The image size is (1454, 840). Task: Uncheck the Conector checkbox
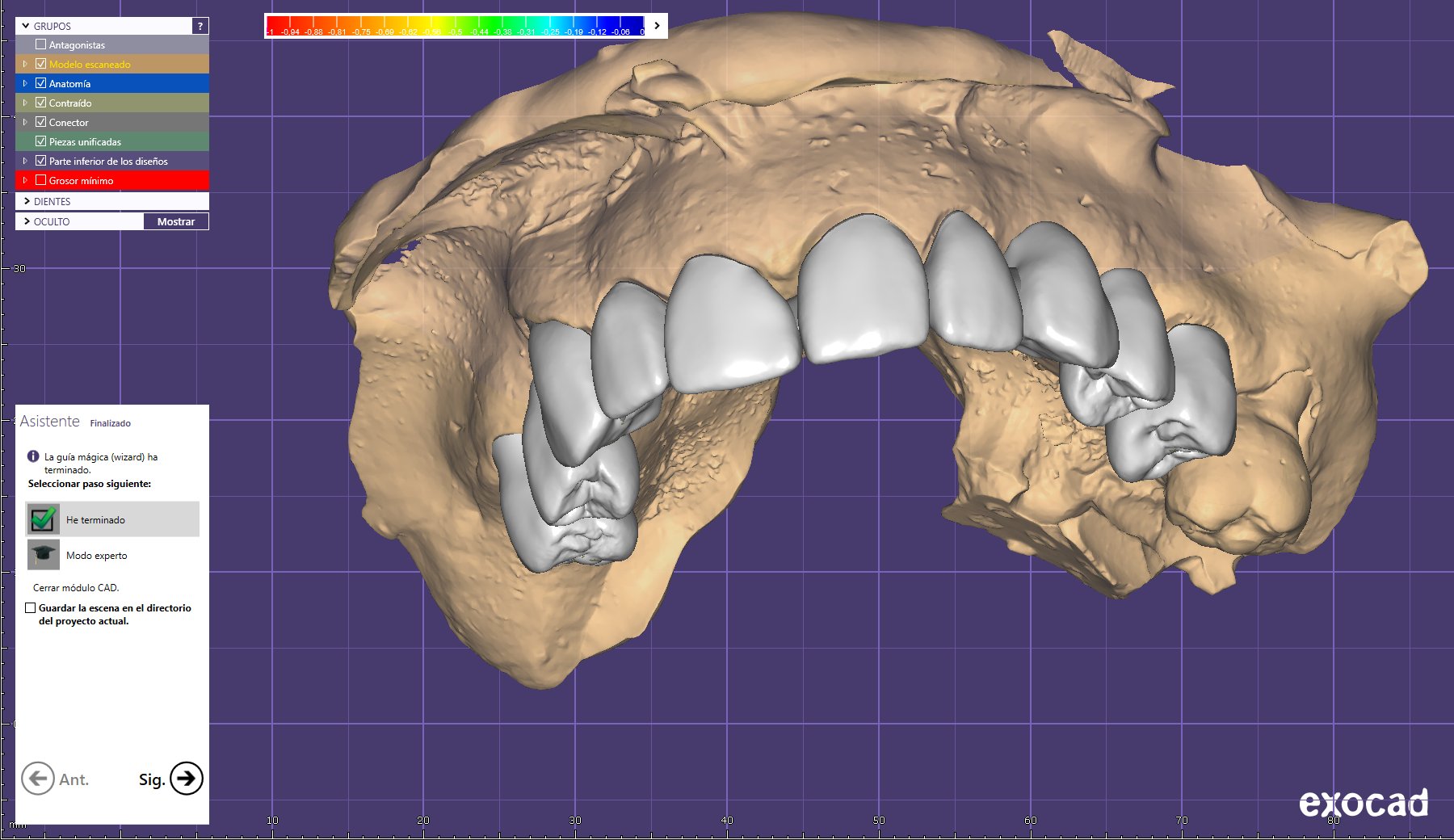pyautogui.click(x=40, y=122)
